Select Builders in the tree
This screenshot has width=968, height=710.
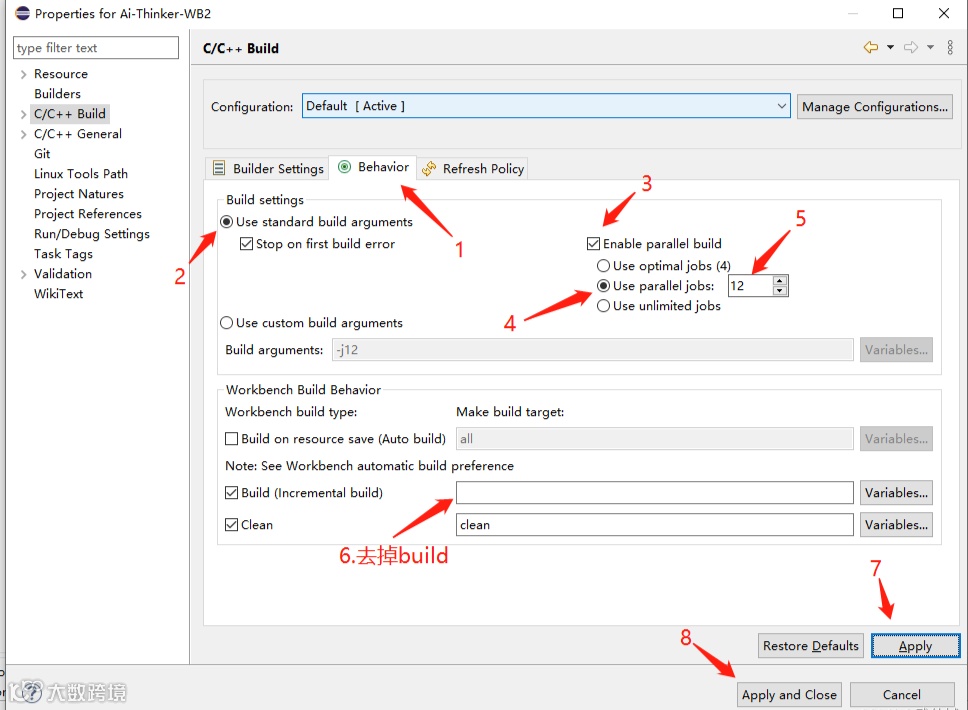[x=57, y=94]
